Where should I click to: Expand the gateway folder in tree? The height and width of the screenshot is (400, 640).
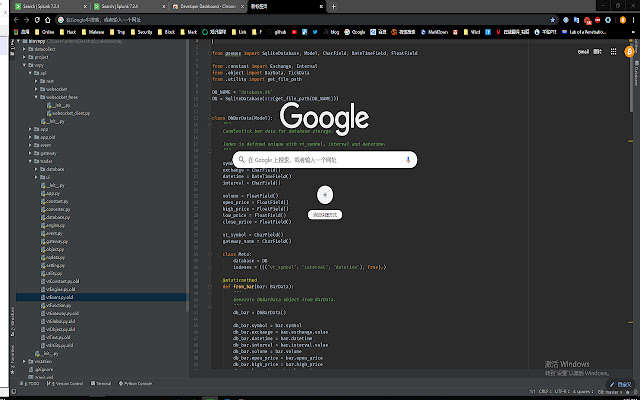pos(30,153)
